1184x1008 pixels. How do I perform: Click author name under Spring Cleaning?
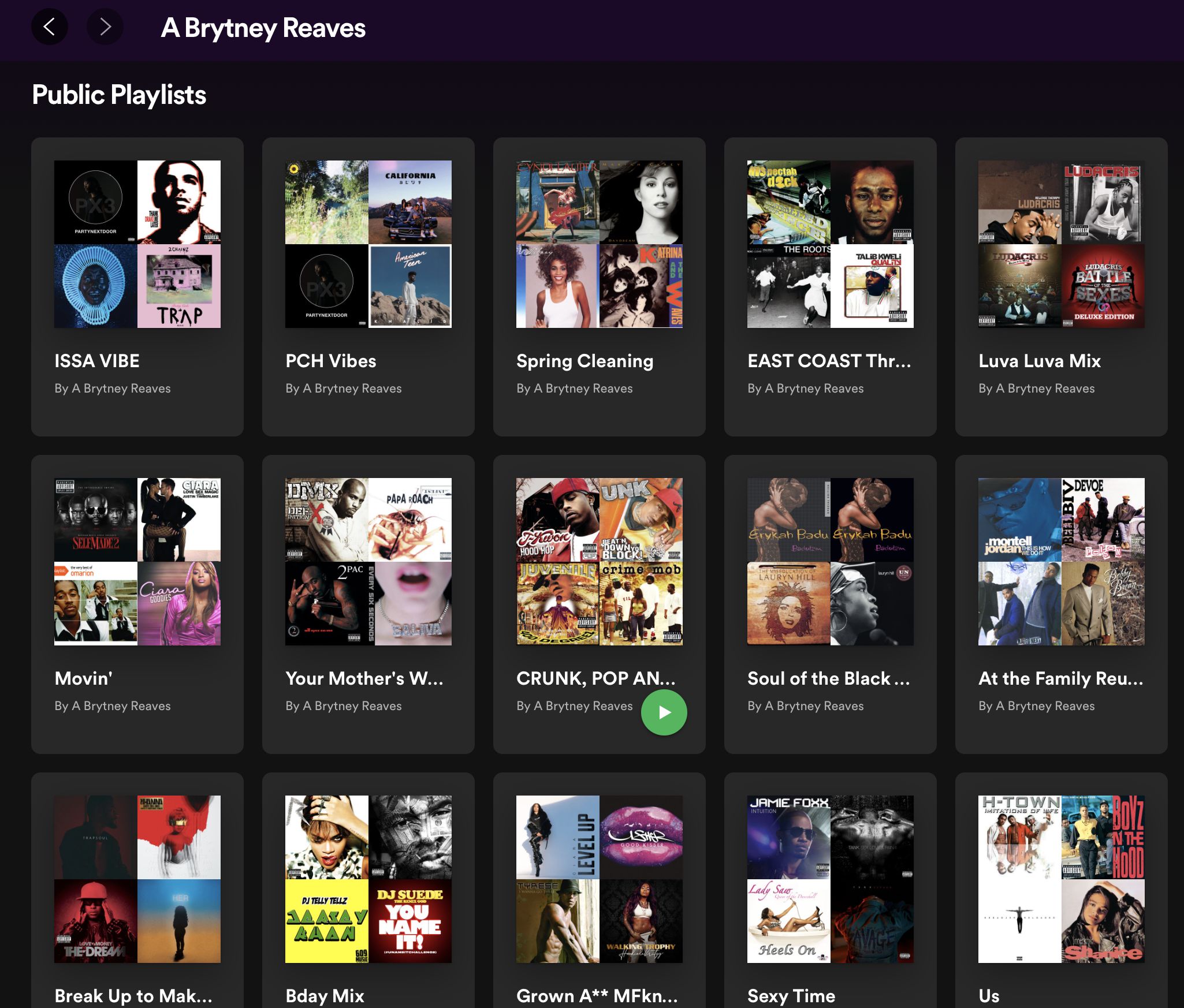click(575, 389)
